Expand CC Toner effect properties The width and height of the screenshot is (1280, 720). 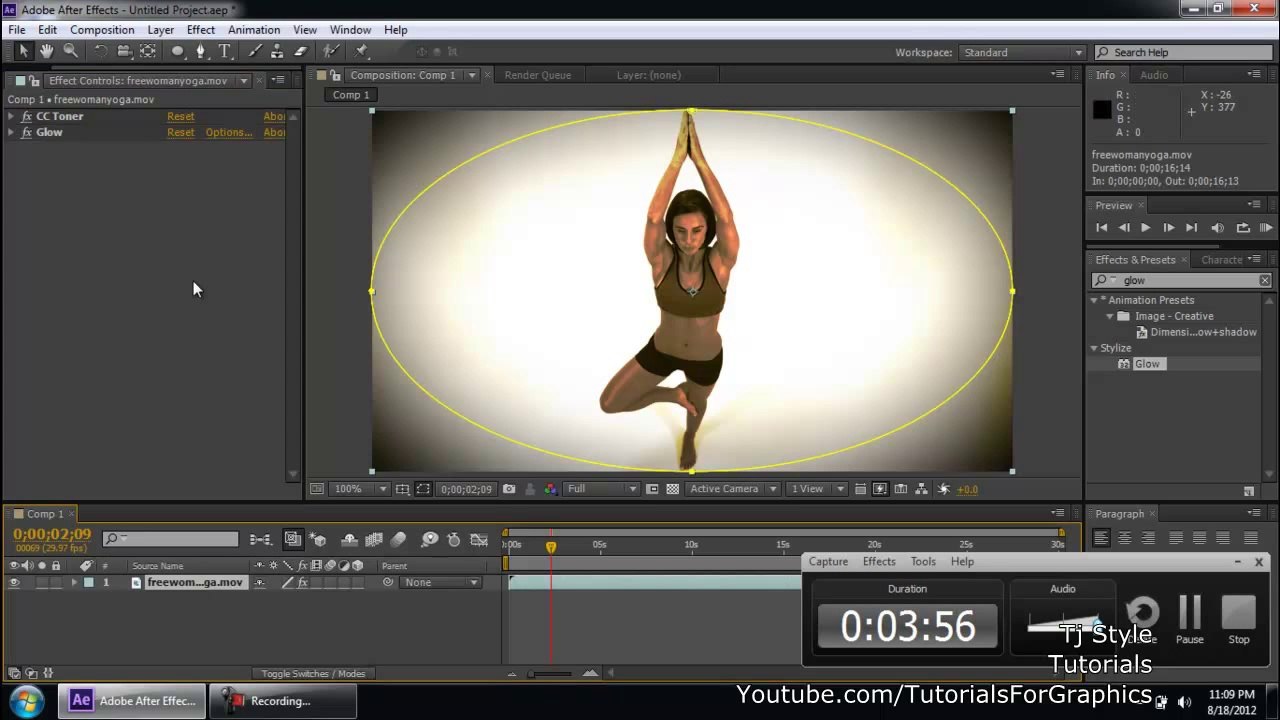[11, 116]
